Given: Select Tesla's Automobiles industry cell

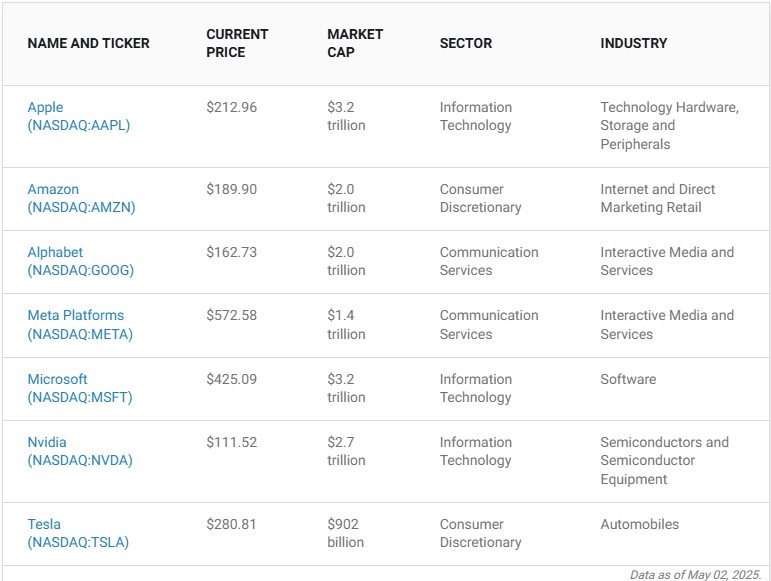Looking at the screenshot, I should 639,524.
